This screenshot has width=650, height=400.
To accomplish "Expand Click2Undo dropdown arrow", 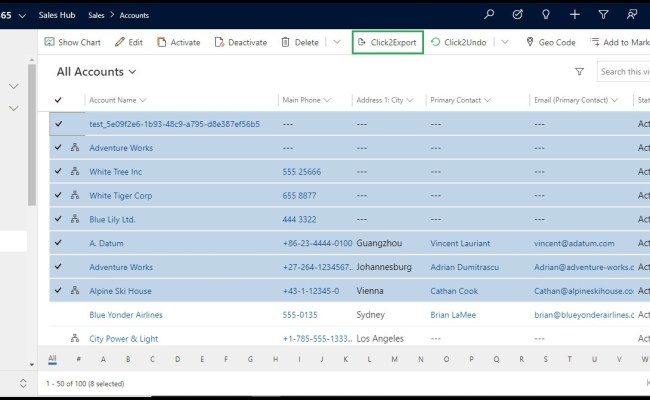I will [x=504, y=42].
